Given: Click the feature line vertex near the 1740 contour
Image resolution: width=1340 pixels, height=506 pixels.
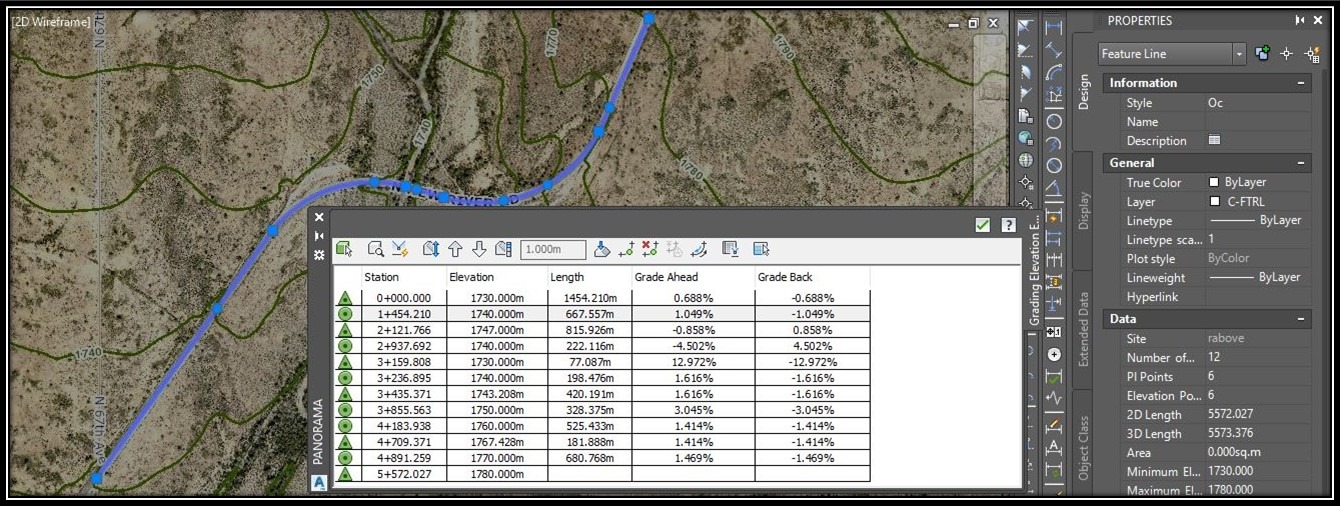Looking at the screenshot, I should pos(217,310).
